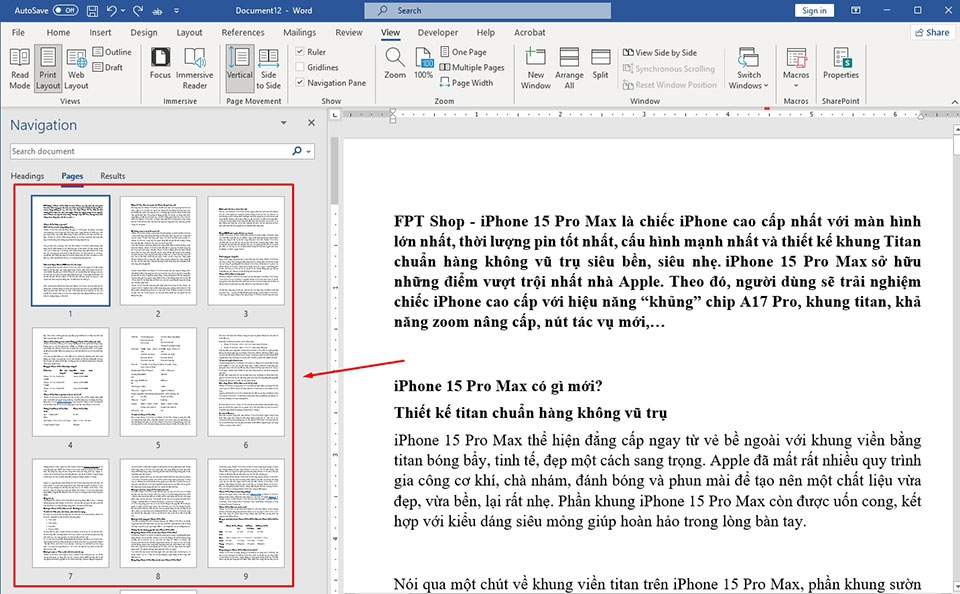Screen dimensions: 960x594
Task: Jump to page 4 thumbnail
Action: 70,382
